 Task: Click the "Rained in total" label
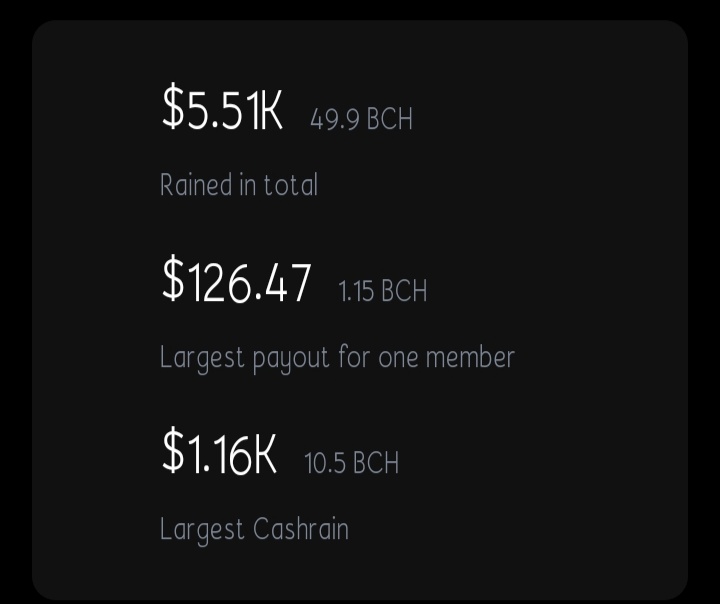click(x=239, y=185)
